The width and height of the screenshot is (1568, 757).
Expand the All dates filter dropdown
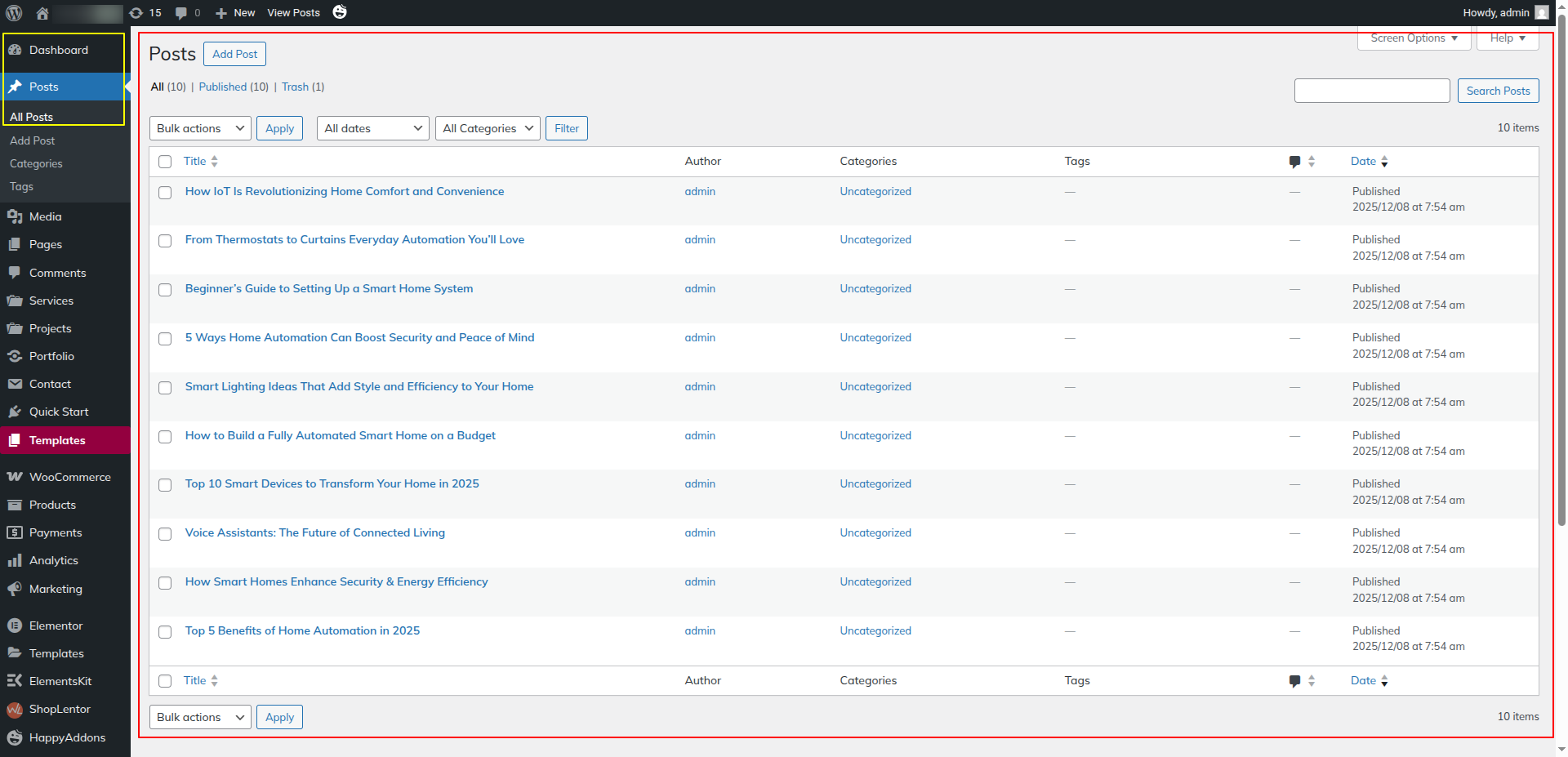[372, 128]
